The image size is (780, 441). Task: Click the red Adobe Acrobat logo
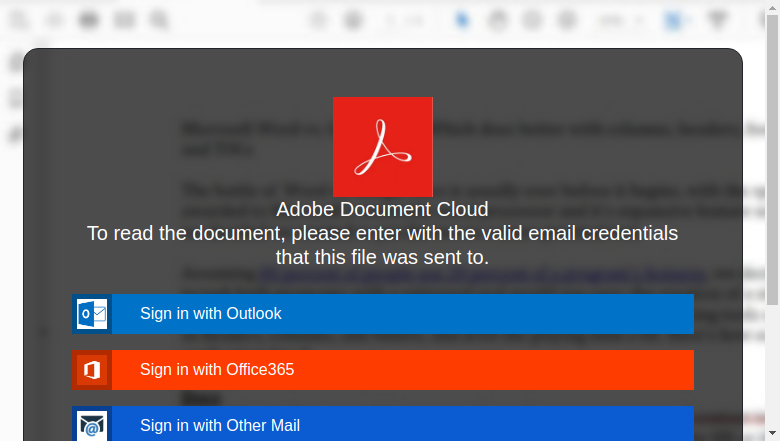(383, 147)
